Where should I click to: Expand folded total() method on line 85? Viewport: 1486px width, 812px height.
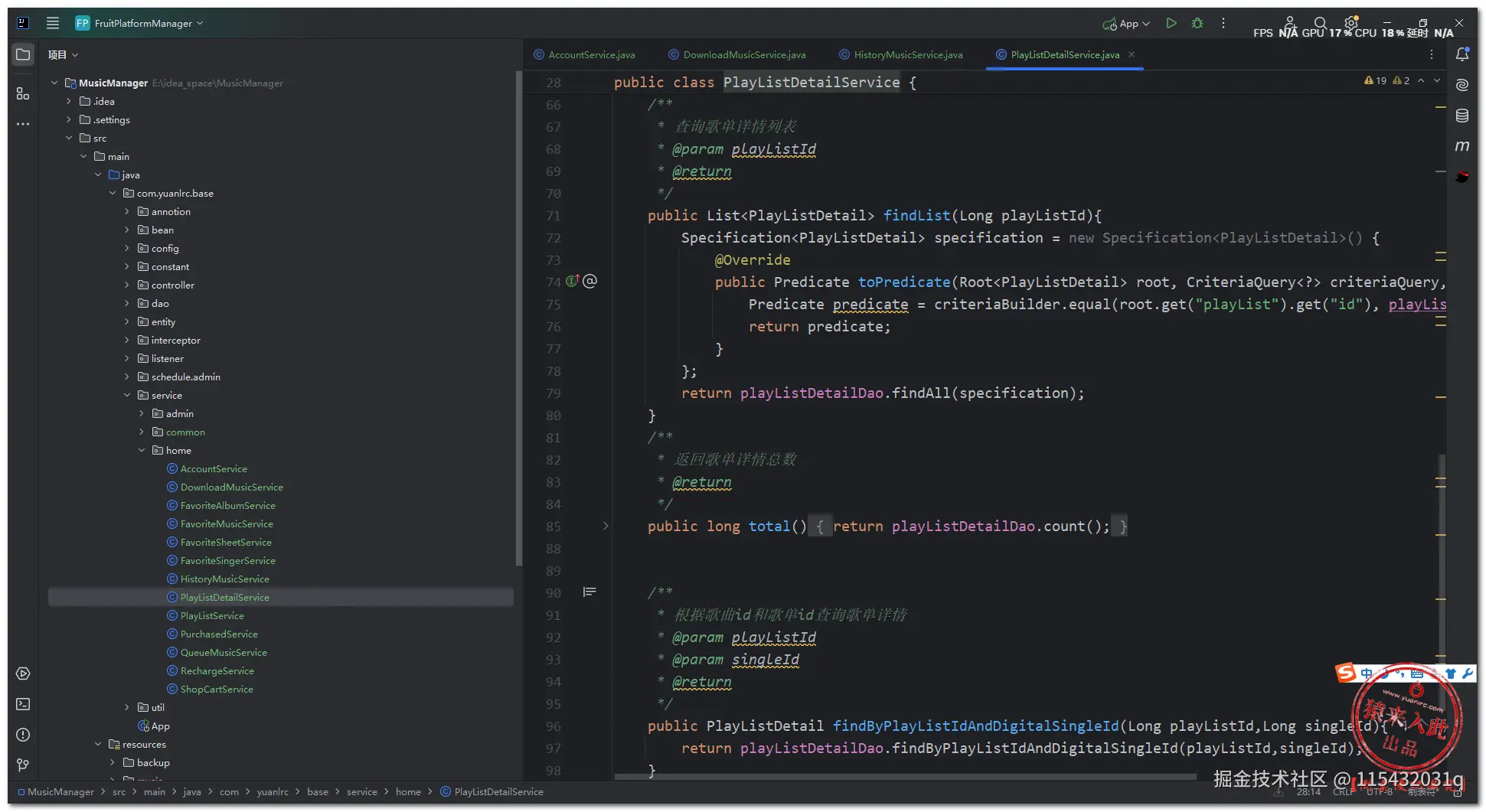(x=605, y=526)
